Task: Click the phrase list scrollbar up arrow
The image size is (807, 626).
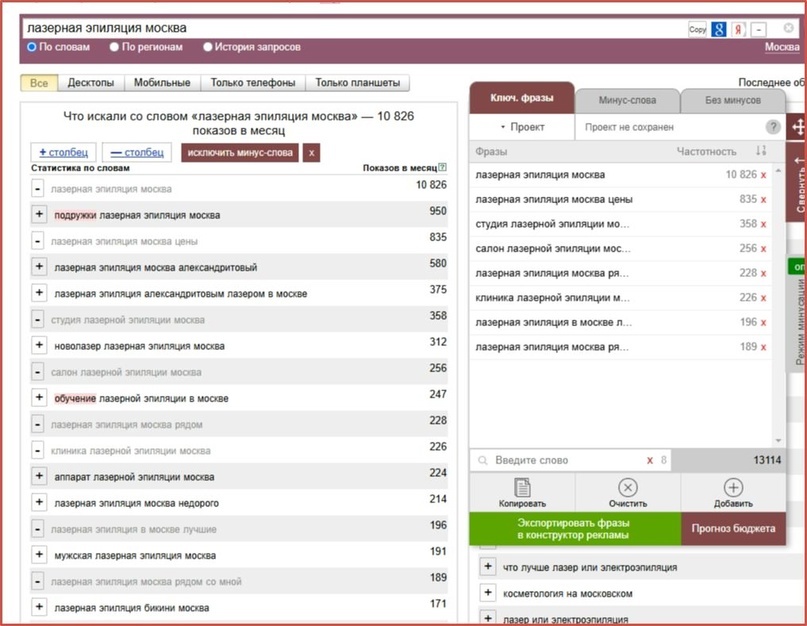Action: [778, 170]
